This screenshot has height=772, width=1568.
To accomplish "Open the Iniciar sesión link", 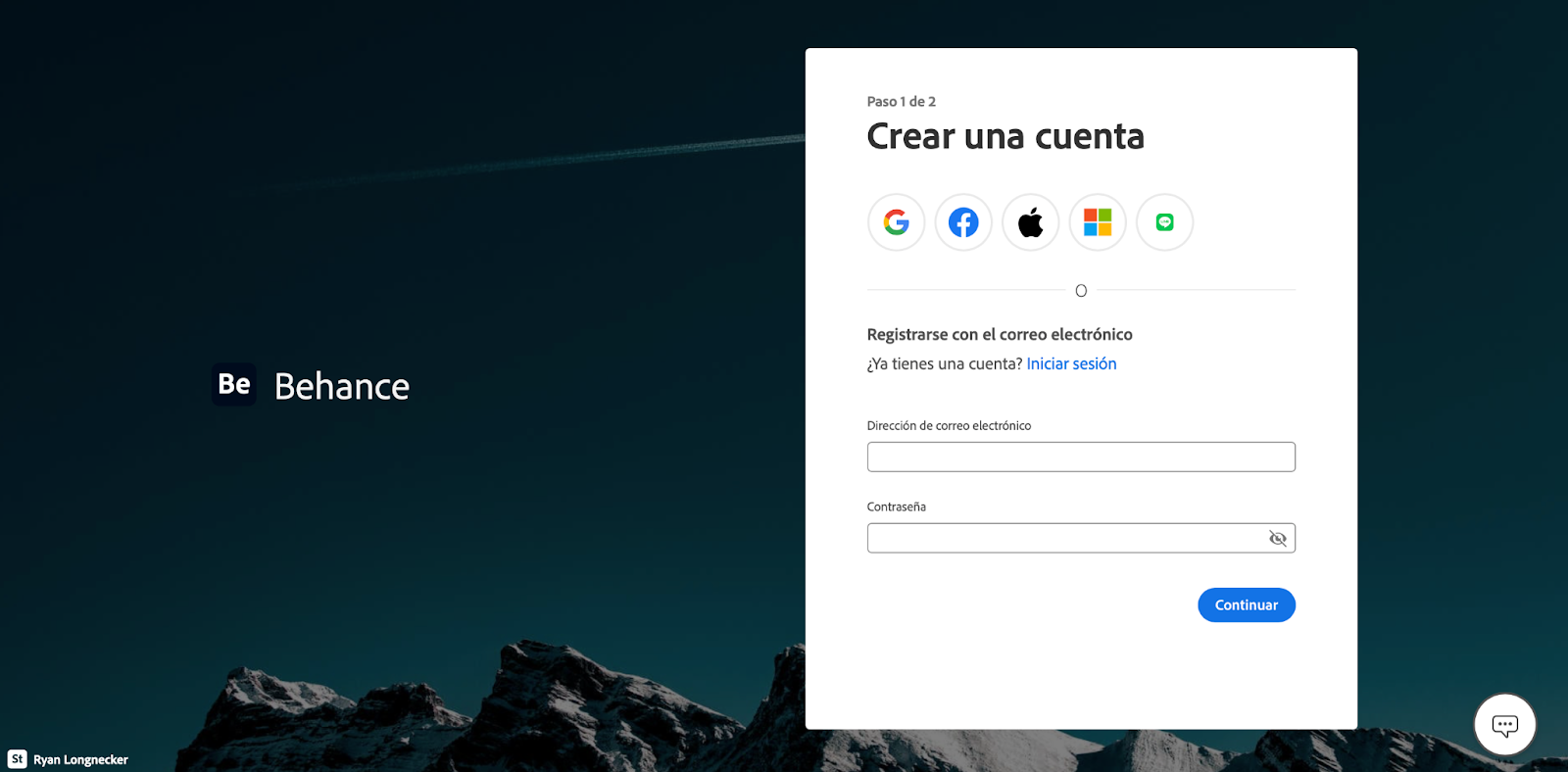I will point(1071,363).
